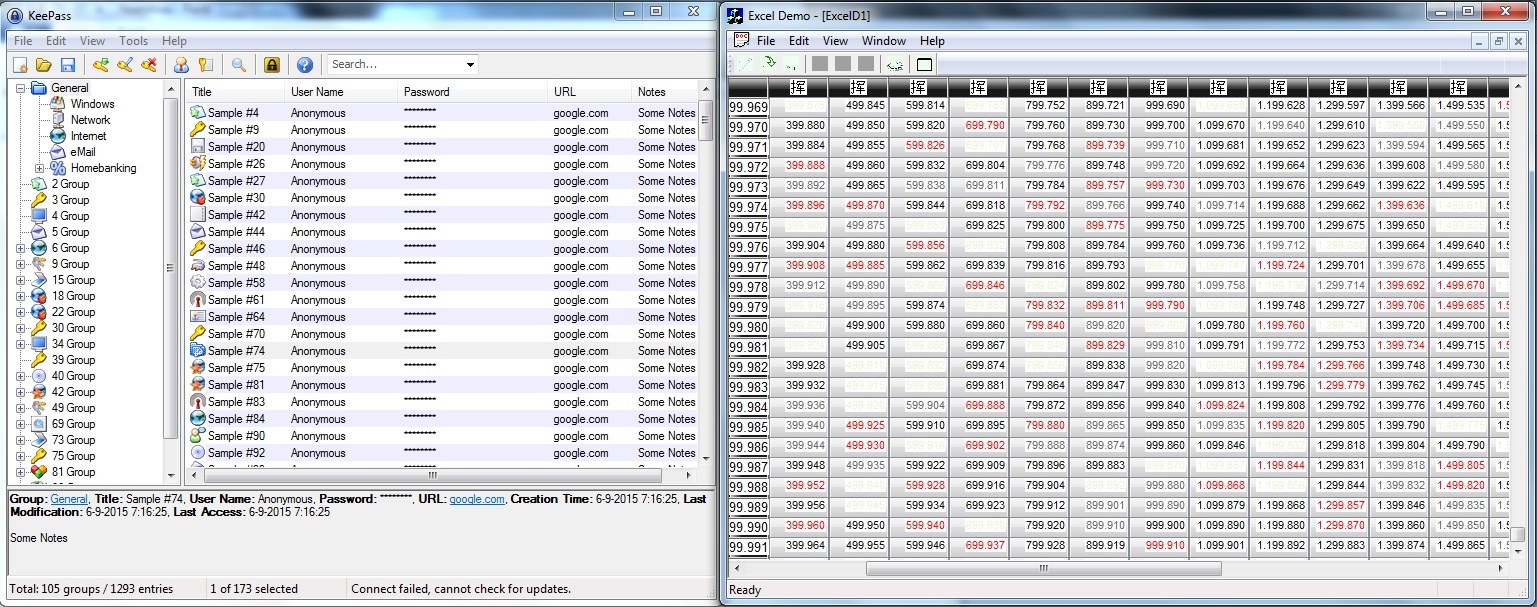Open the Edit menu in Excel Demo
The width and height of the screenshot is (1537, 607).
click(799, 41)
